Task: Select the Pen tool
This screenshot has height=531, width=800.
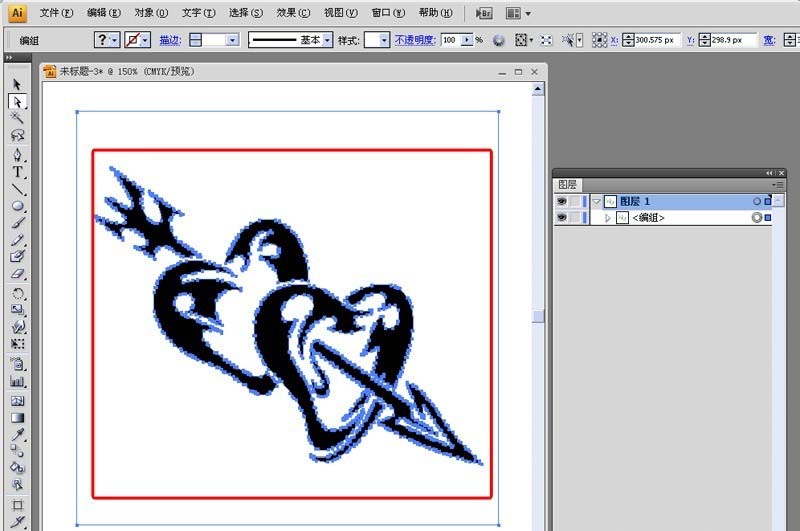Action: [x=17, y=155]
